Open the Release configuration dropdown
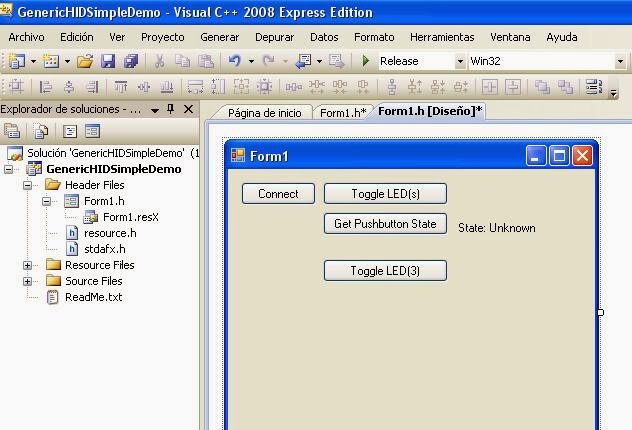This screenshot has width=632, height=430. pyautogui.click(x=460, y=61)
